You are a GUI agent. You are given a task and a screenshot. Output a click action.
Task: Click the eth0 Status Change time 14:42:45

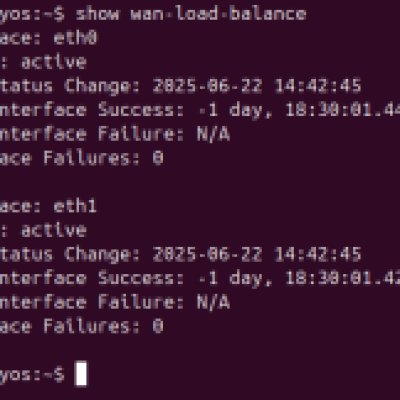318,86
